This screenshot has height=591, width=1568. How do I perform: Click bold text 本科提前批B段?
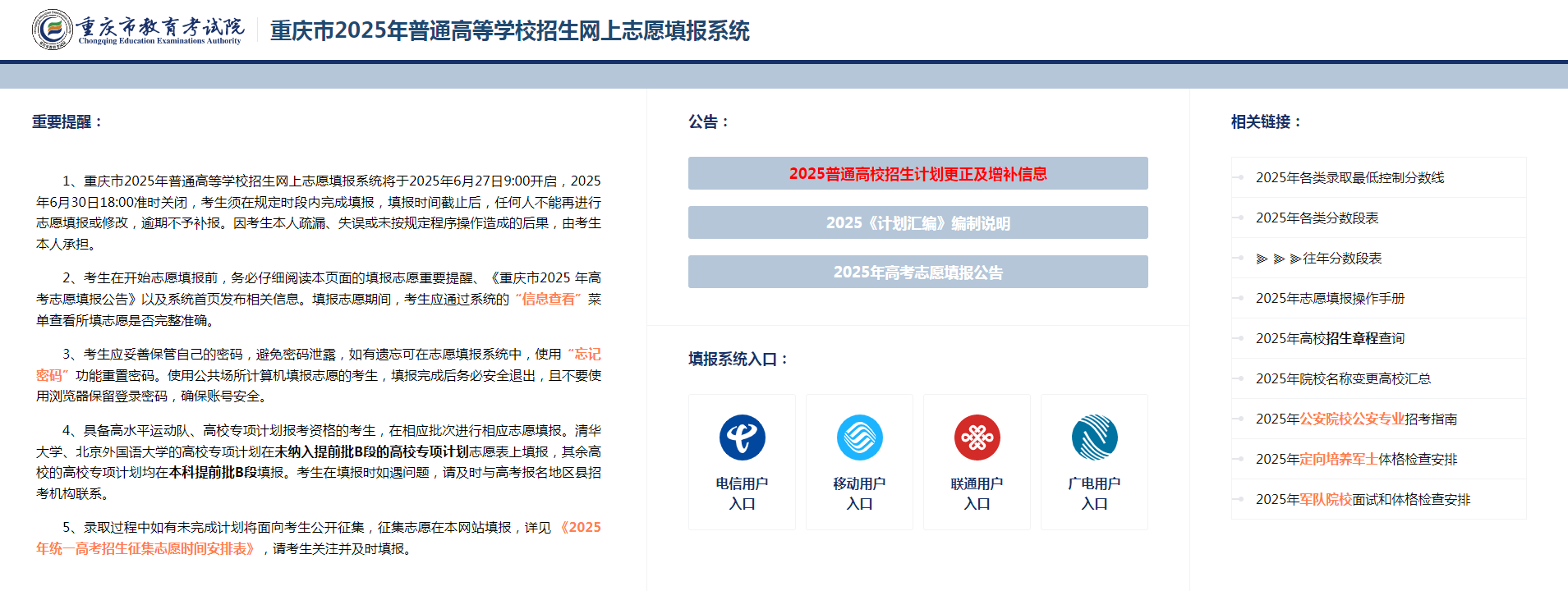tap(213, 472)
